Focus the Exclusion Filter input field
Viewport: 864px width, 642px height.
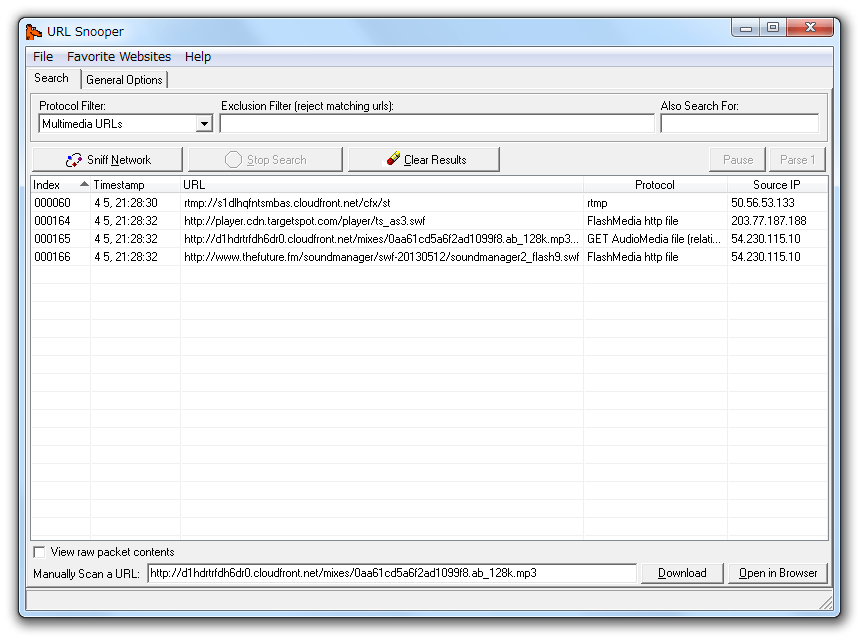pyautogui.click(x=437, y=123)
